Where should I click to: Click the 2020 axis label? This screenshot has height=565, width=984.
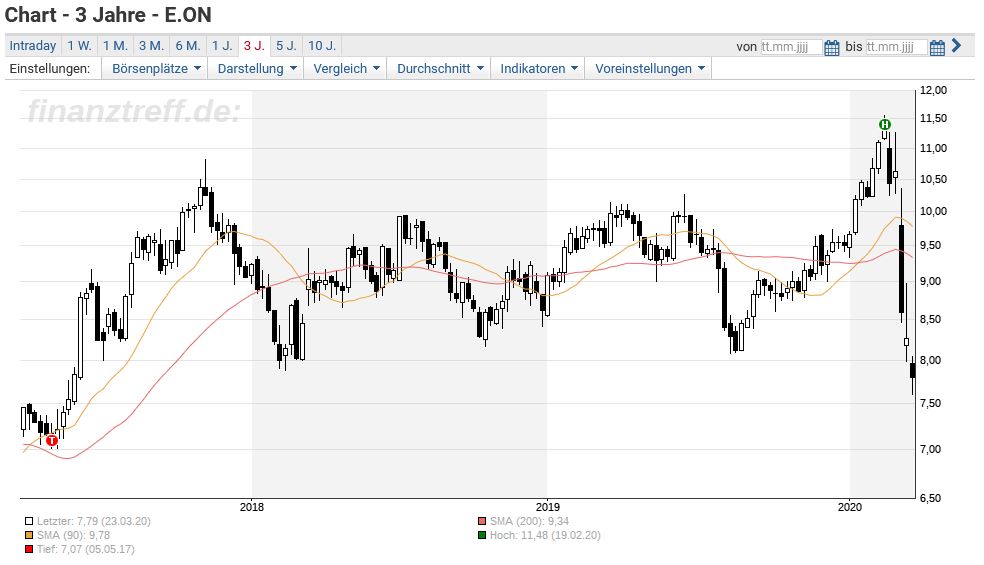(x=850, y=507)
